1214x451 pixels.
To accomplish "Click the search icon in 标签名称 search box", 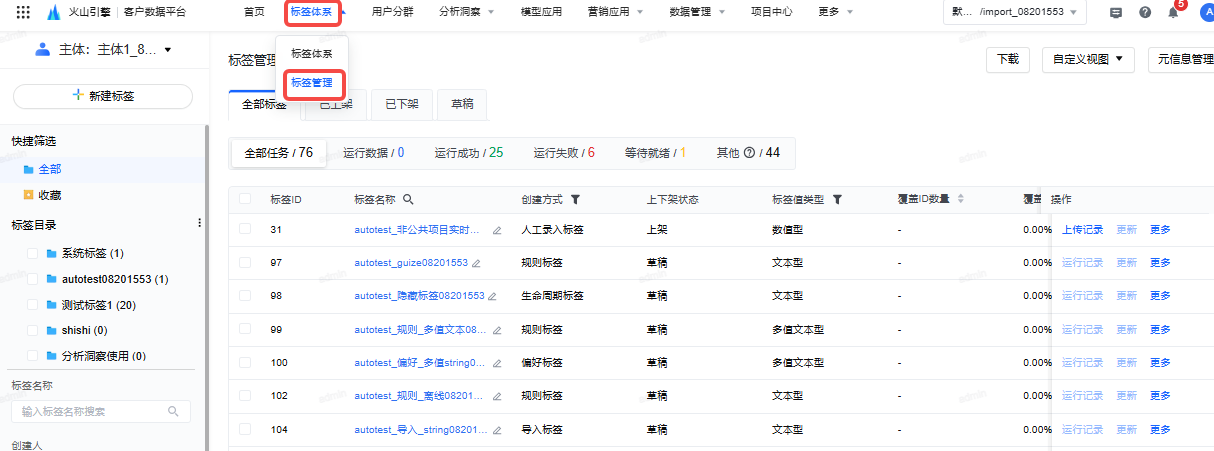I will click(173, 411).
